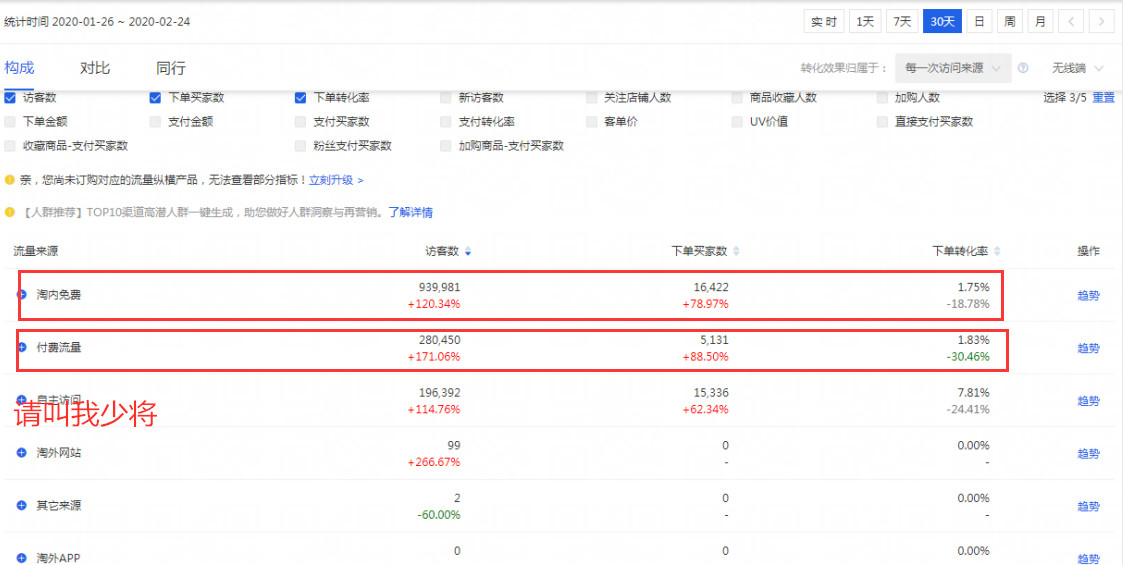1123x565 pixels.
Task: Sort by 下单买家数 column arrow icon
Action: point(737,252)
